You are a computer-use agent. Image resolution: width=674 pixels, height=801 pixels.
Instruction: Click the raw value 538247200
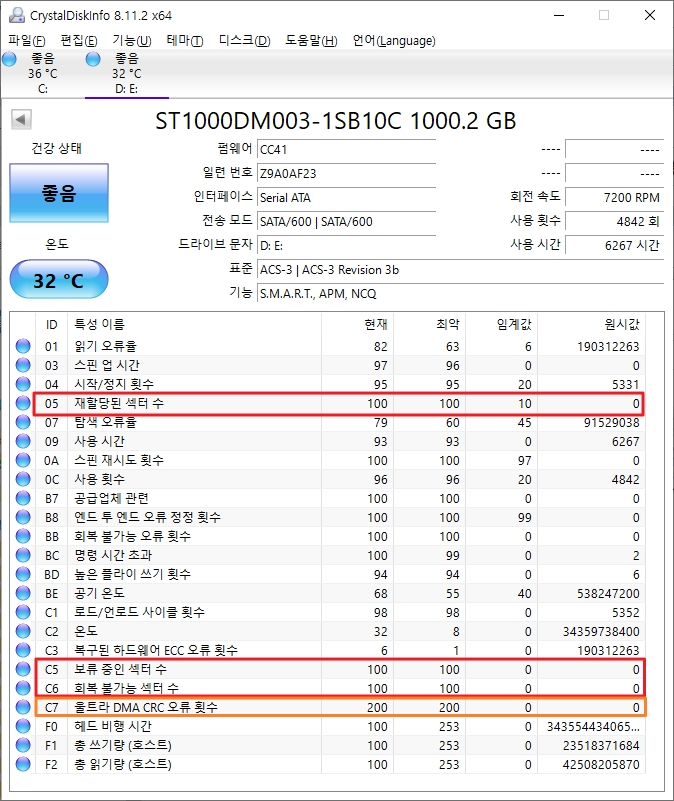(608, 594)
